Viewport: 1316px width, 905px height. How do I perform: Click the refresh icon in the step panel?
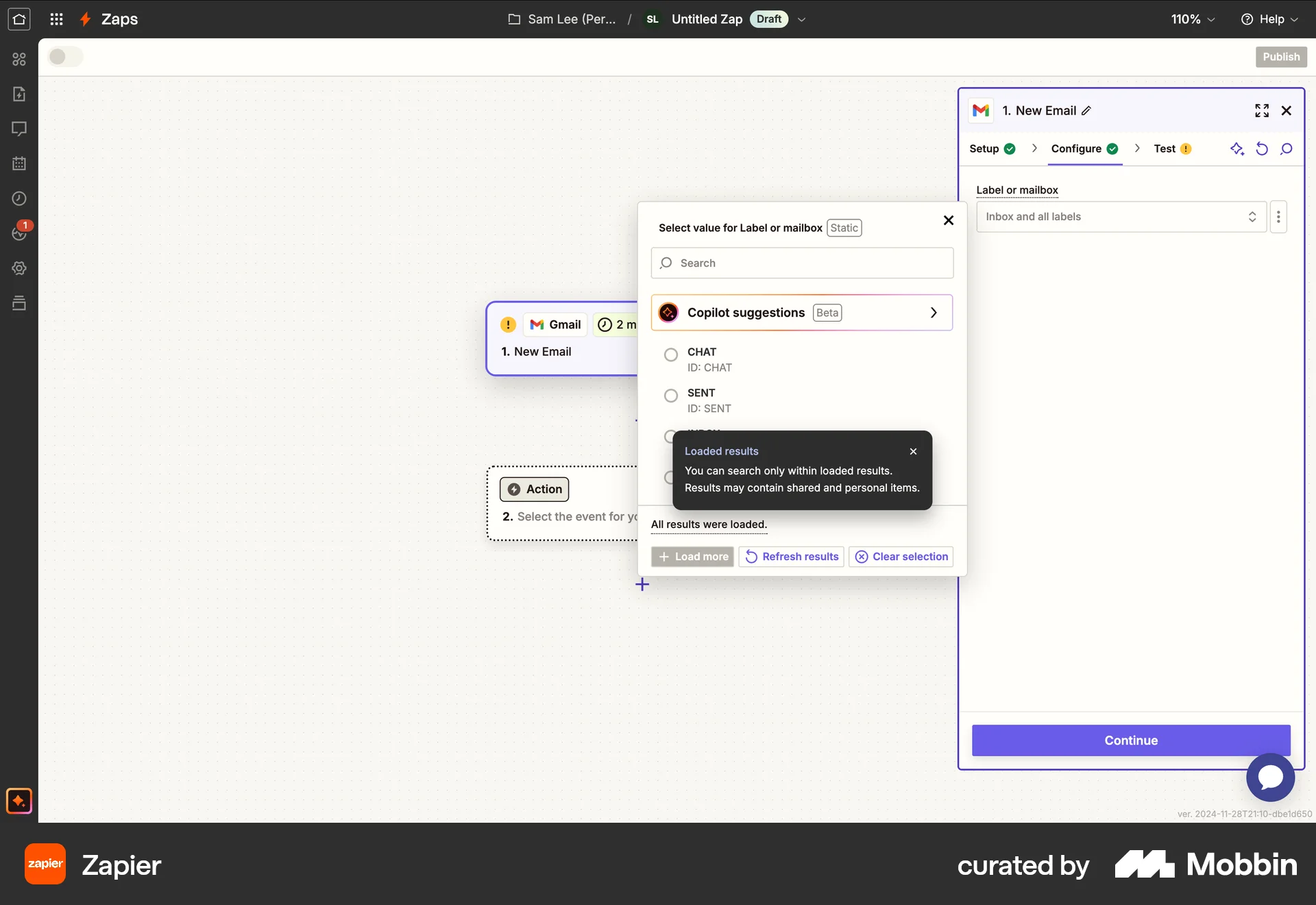1262,149
